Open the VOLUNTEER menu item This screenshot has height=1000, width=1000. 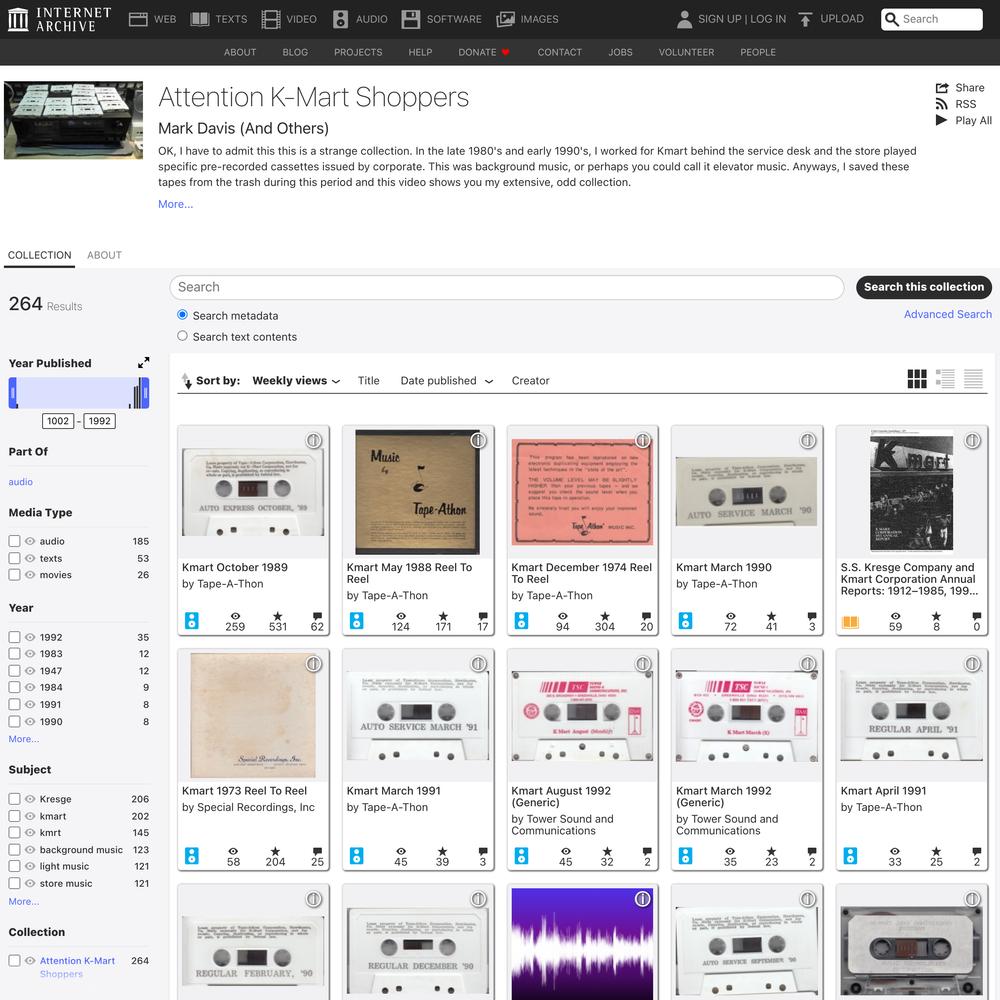pos(686,52)
